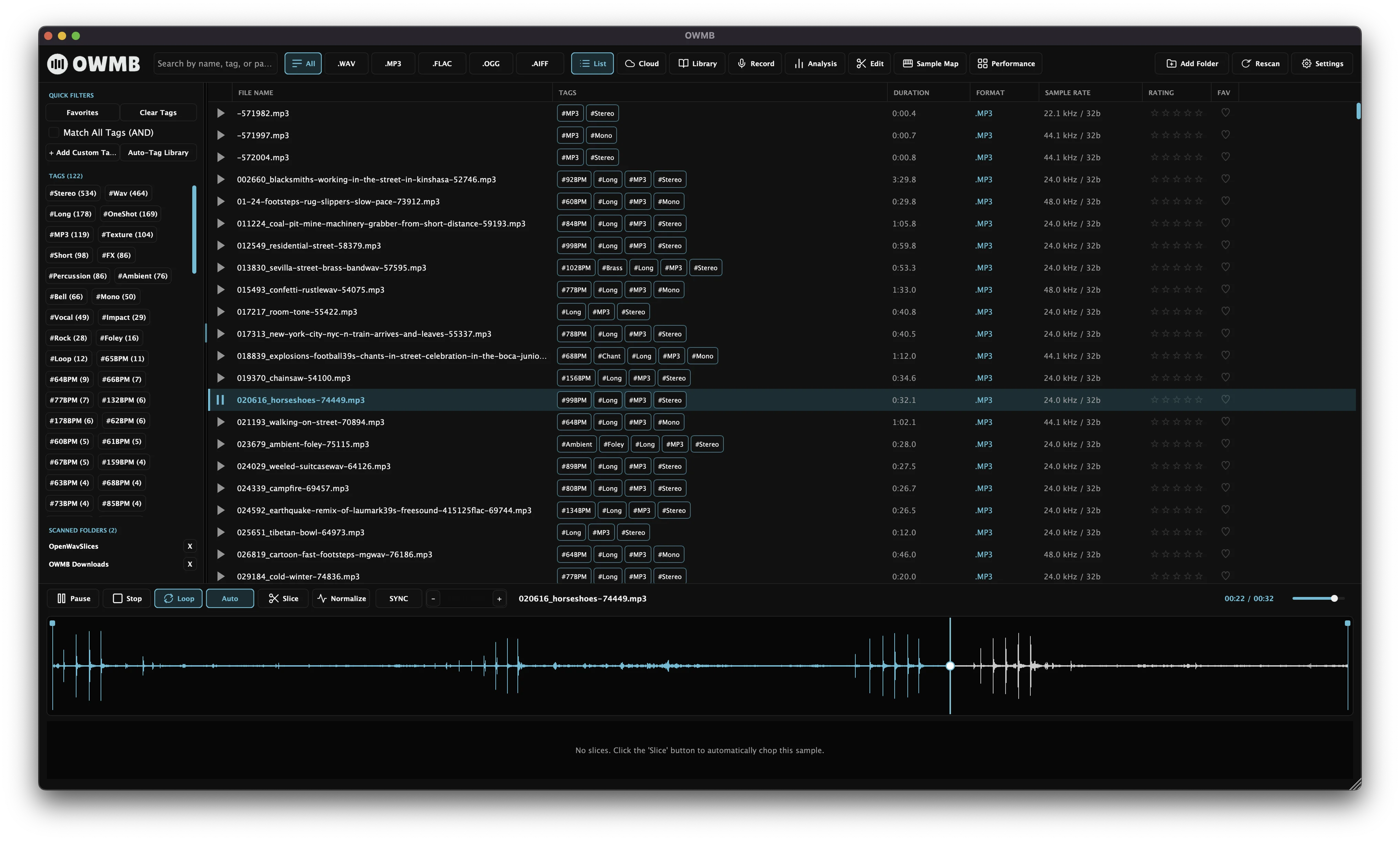Filter by .OGG format

[x=491, y=63]
